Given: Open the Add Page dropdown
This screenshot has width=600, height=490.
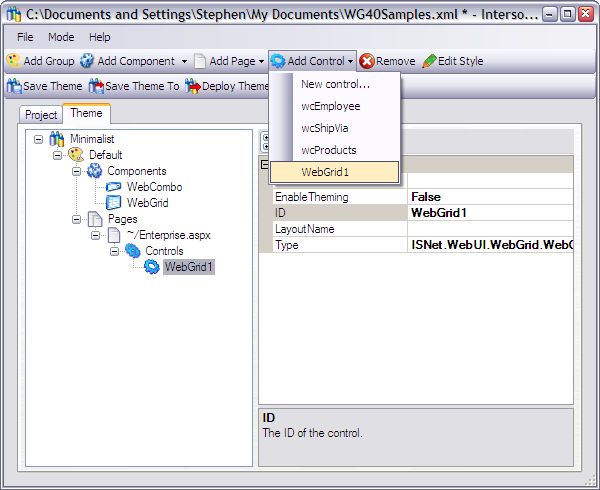Looking at the screenshot, I should pyautogui.click(x=261, y=62).
